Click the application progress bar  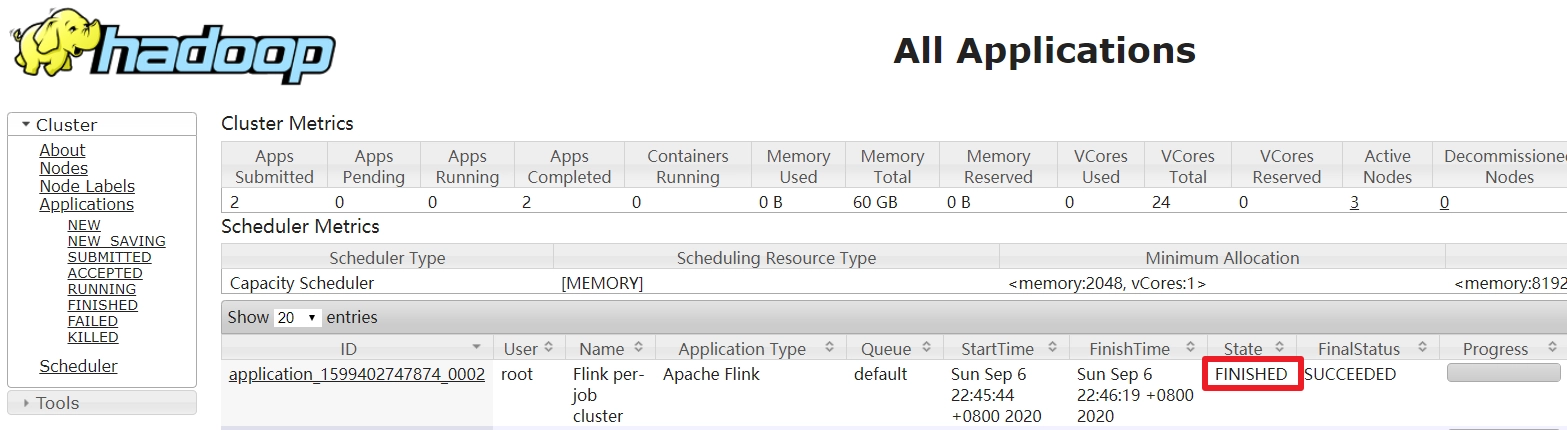[1503, 373]
